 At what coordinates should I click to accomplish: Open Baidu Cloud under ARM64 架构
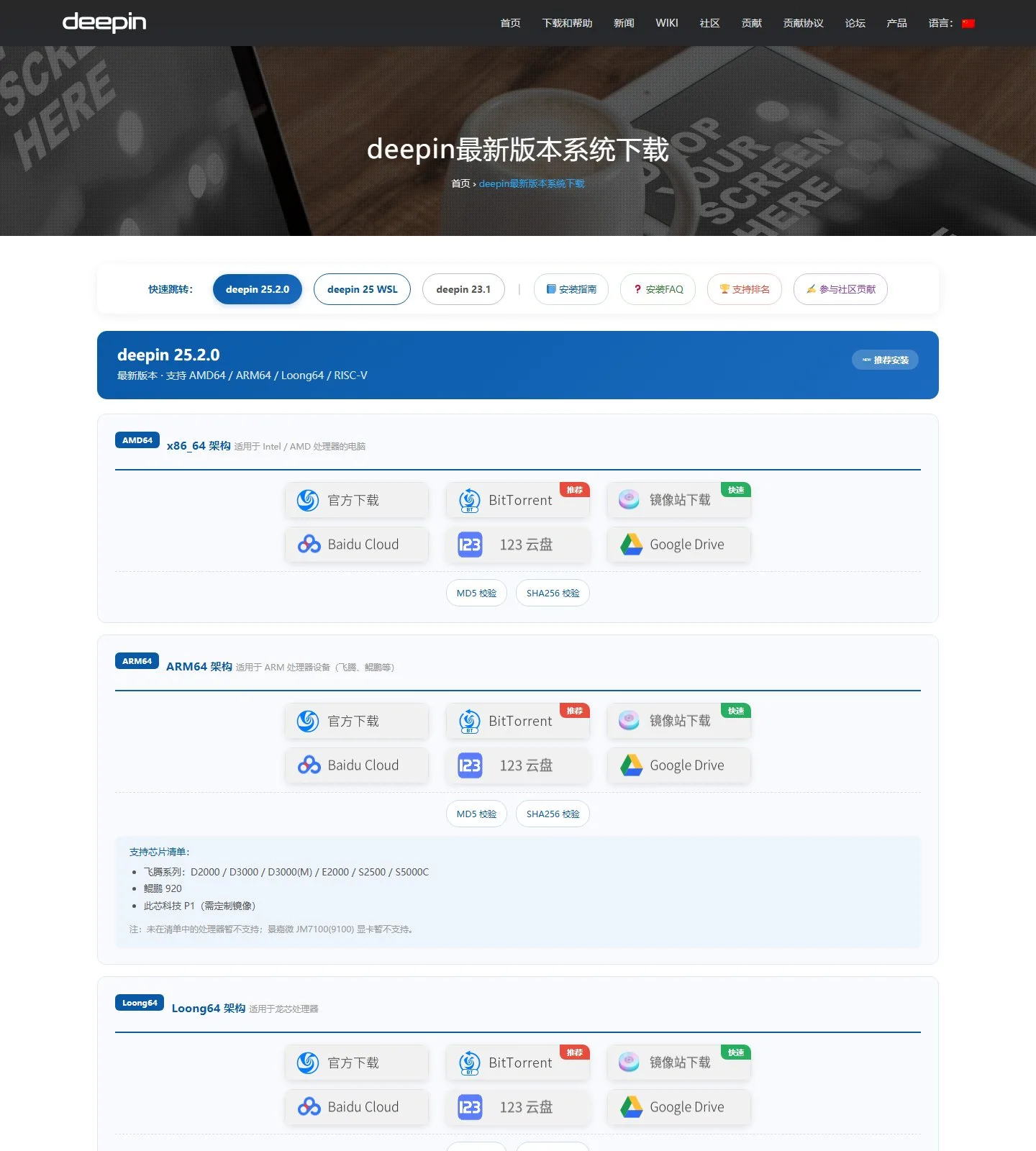[x=357, y=765]
